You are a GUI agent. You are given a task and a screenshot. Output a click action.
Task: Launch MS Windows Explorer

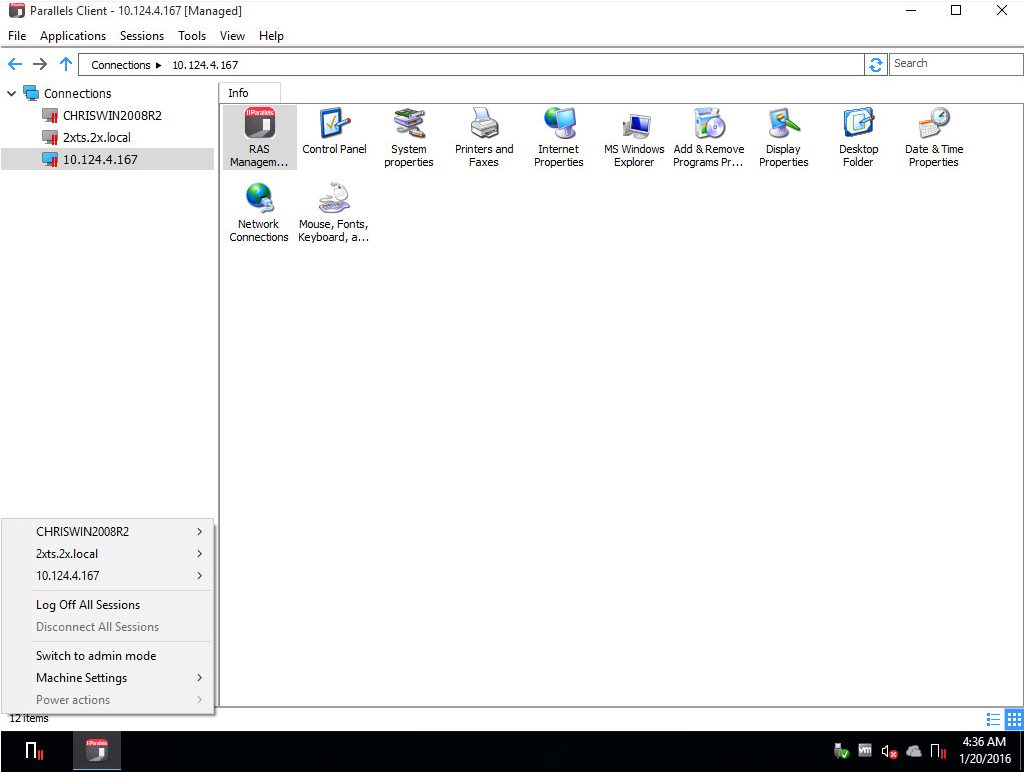point(634,137)
